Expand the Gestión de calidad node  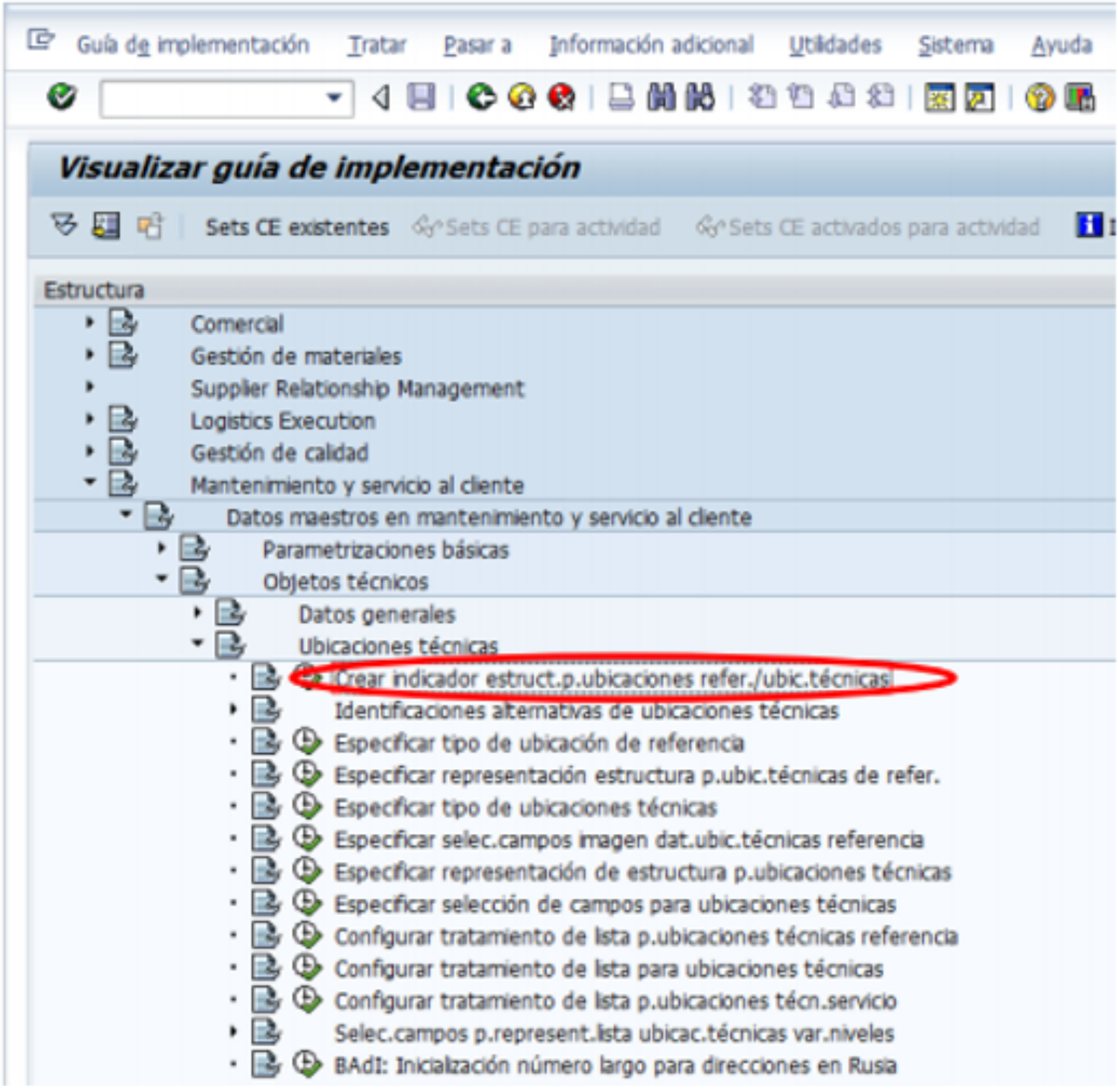(90, 452)
